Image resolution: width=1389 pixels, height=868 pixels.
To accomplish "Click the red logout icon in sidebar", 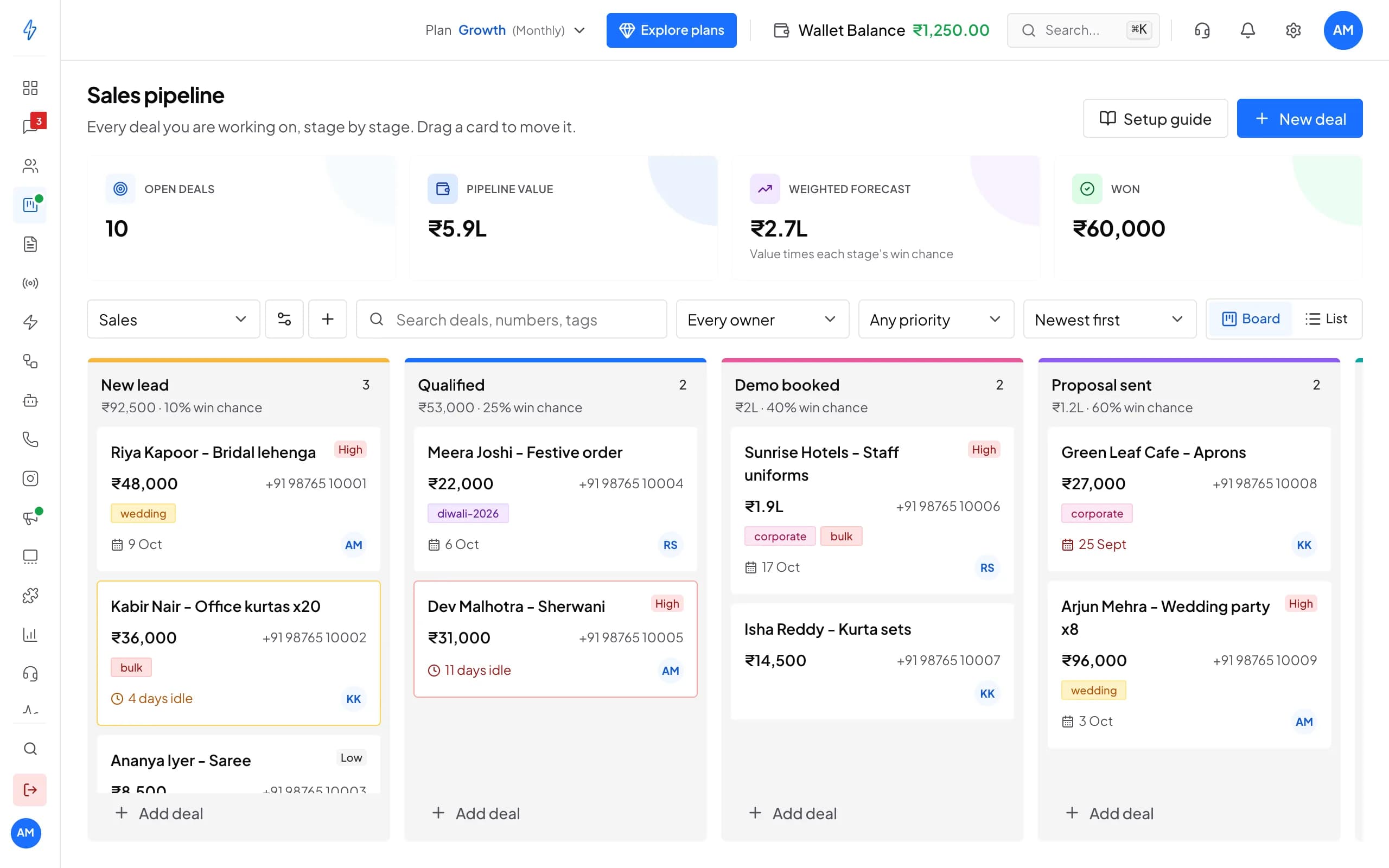I will click(30, 790).
